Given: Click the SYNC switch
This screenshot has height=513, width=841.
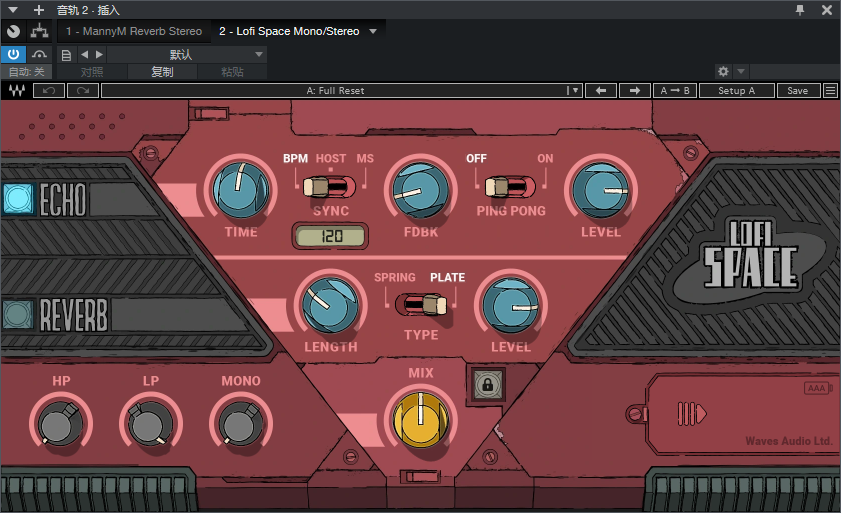Looking at the screenshot, I should [x=329, y=187].
